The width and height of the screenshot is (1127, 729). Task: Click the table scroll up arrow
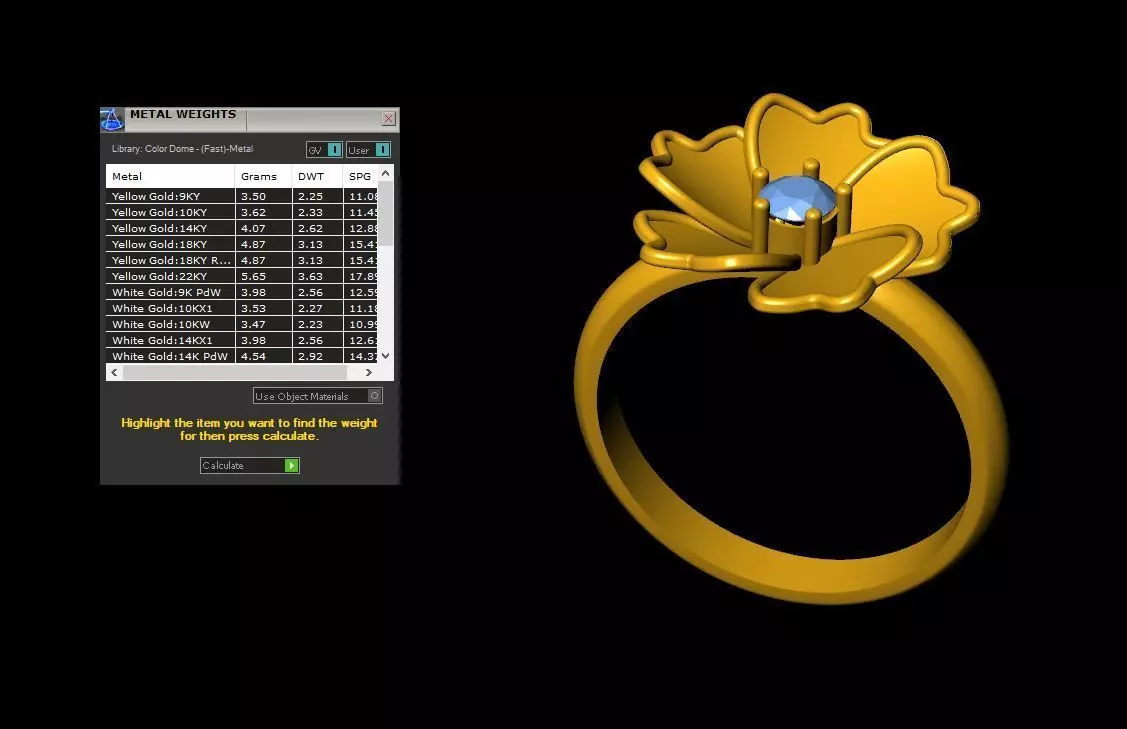point(386,173)
